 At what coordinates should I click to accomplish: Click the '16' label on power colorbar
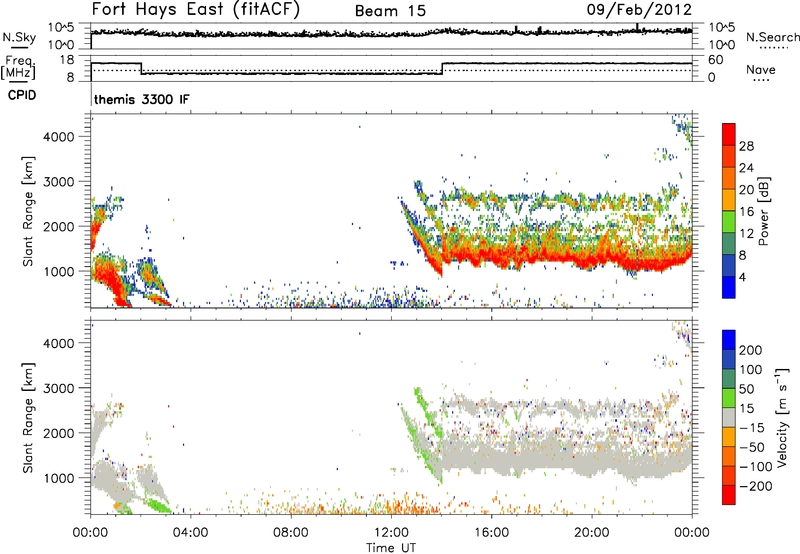(746, 211)
